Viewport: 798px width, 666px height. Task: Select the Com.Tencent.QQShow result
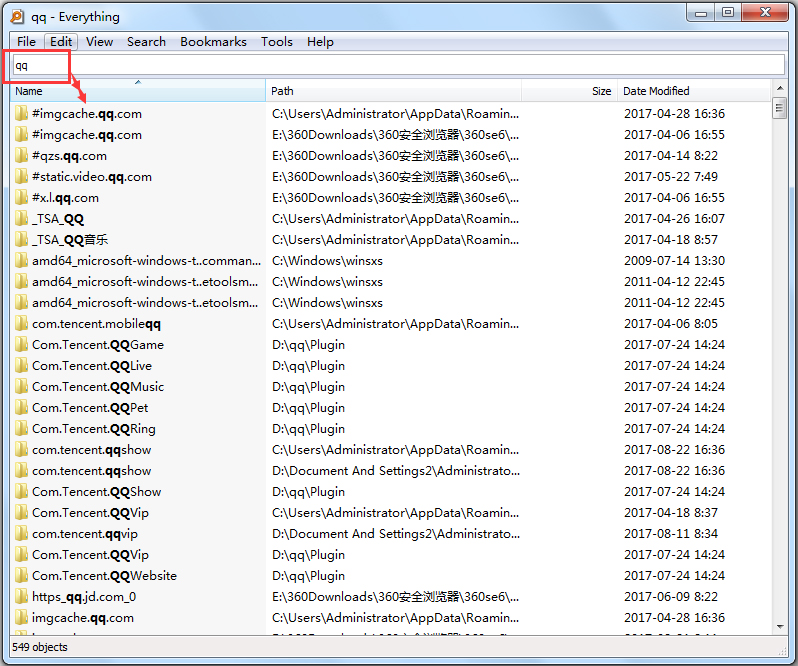click(96, 491)
